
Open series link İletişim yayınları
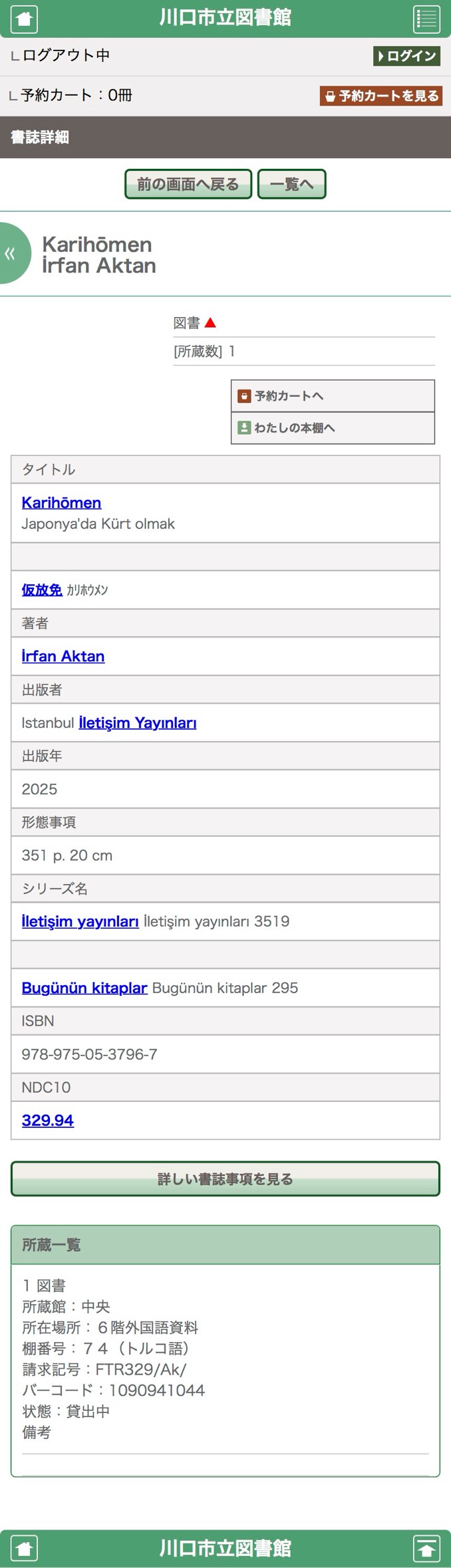pos(80,921)
